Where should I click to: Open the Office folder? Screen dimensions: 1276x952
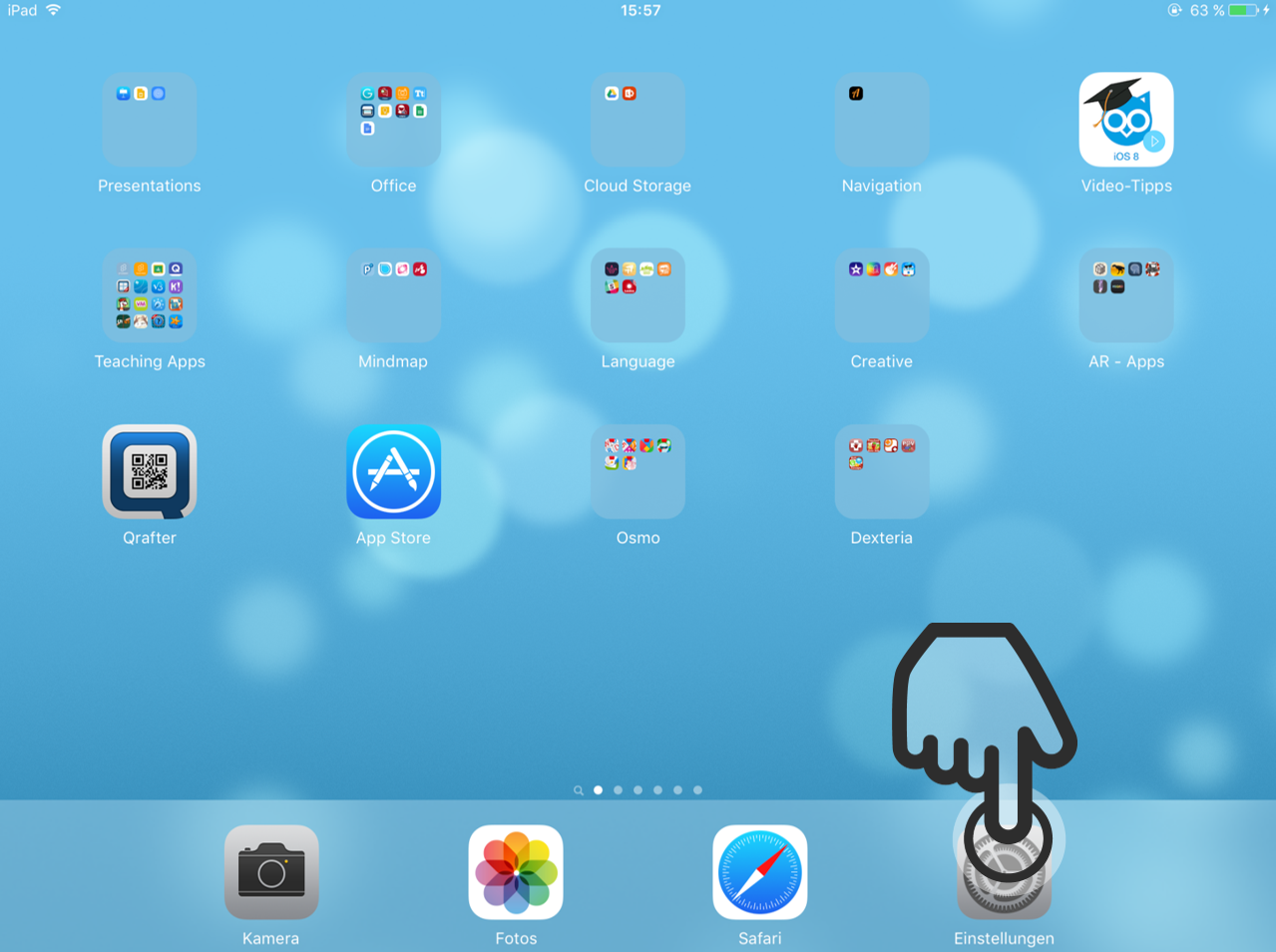click(x=393, y=120)
